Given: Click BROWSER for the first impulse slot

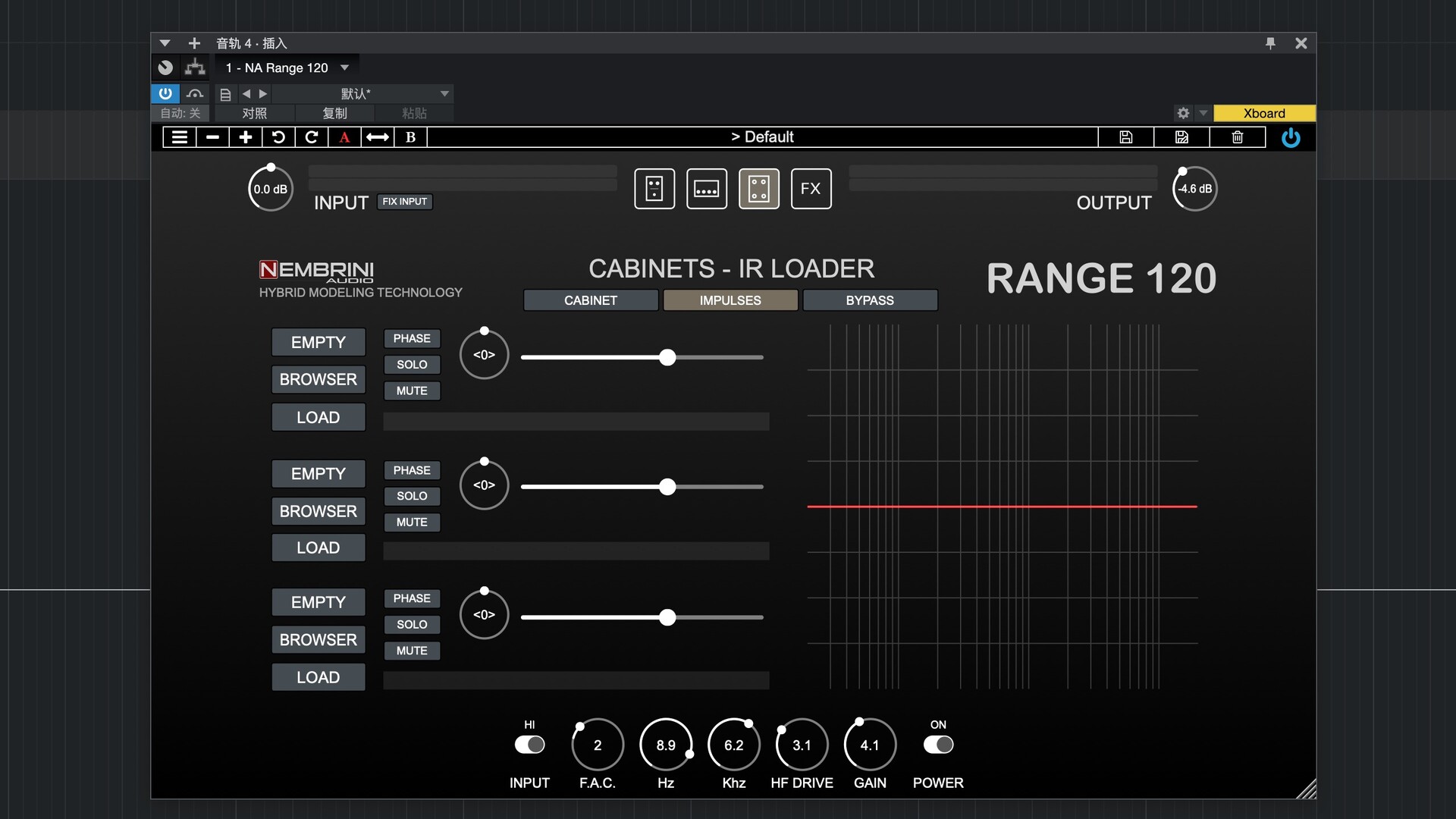Looking at the screenshot, I should [x=318, y=379].
